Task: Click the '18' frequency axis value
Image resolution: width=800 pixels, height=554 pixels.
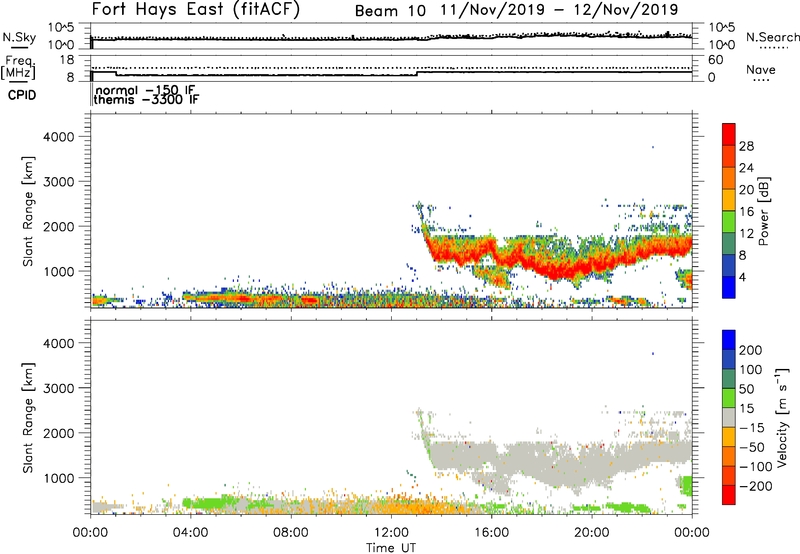Action: point(67,60)
